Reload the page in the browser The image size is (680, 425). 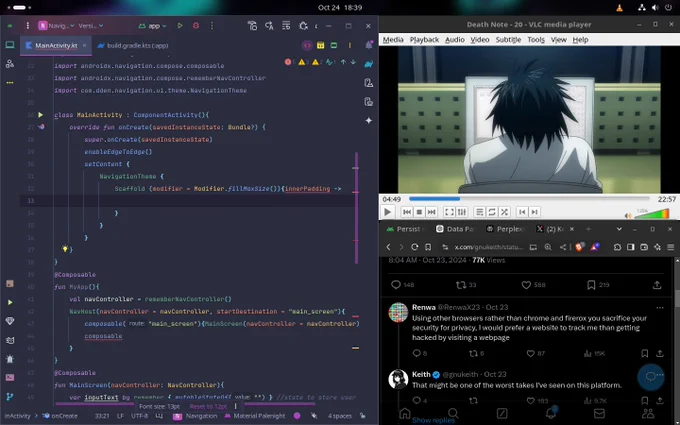[x=415, y=247]
